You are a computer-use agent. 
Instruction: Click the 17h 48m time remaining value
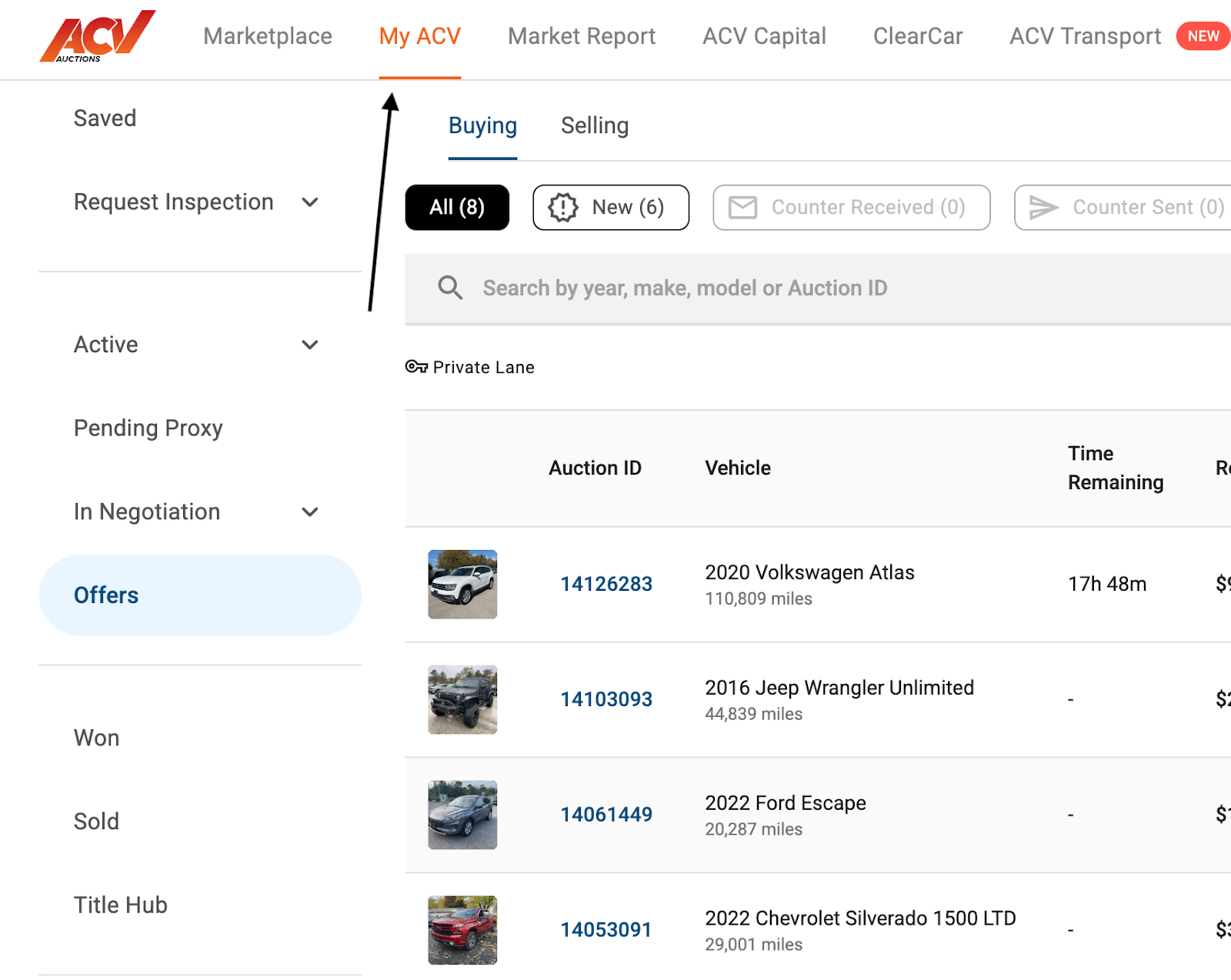click(x=1107, y=584)
